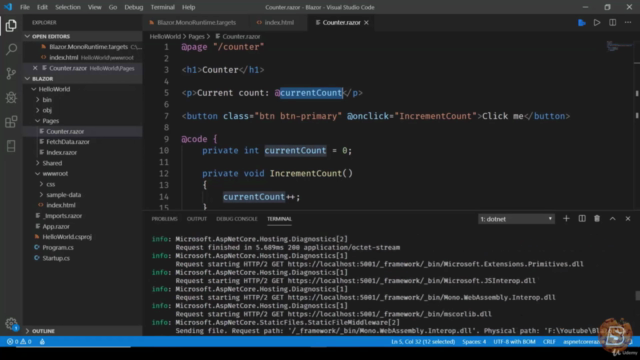Open the editor More Actions ellipsis
The width and height of the screenshot is (640, 360).
click(x=628, y=22)
